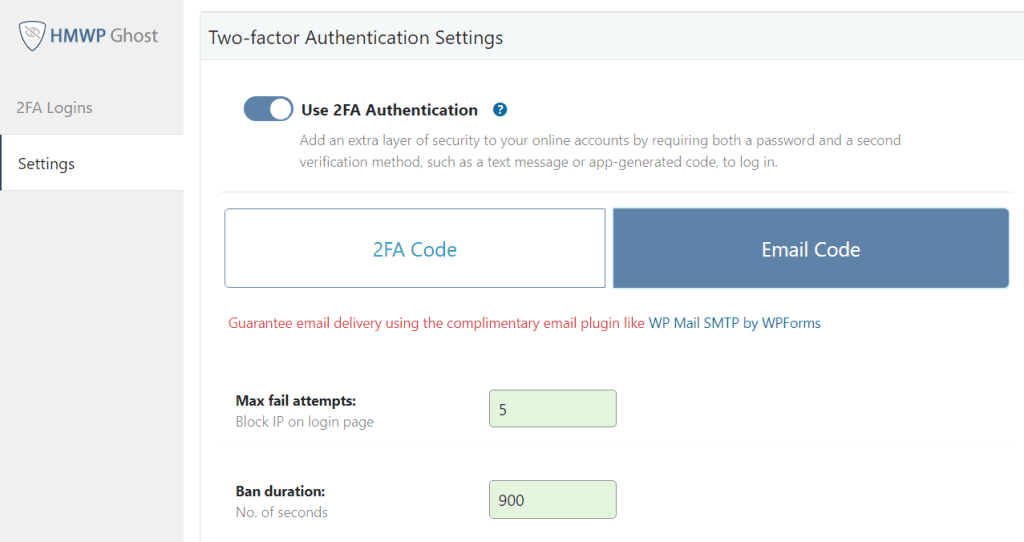Open the WP Mail SMTP by WPForms link
The image size is (1024, 542).
[734, 323]
